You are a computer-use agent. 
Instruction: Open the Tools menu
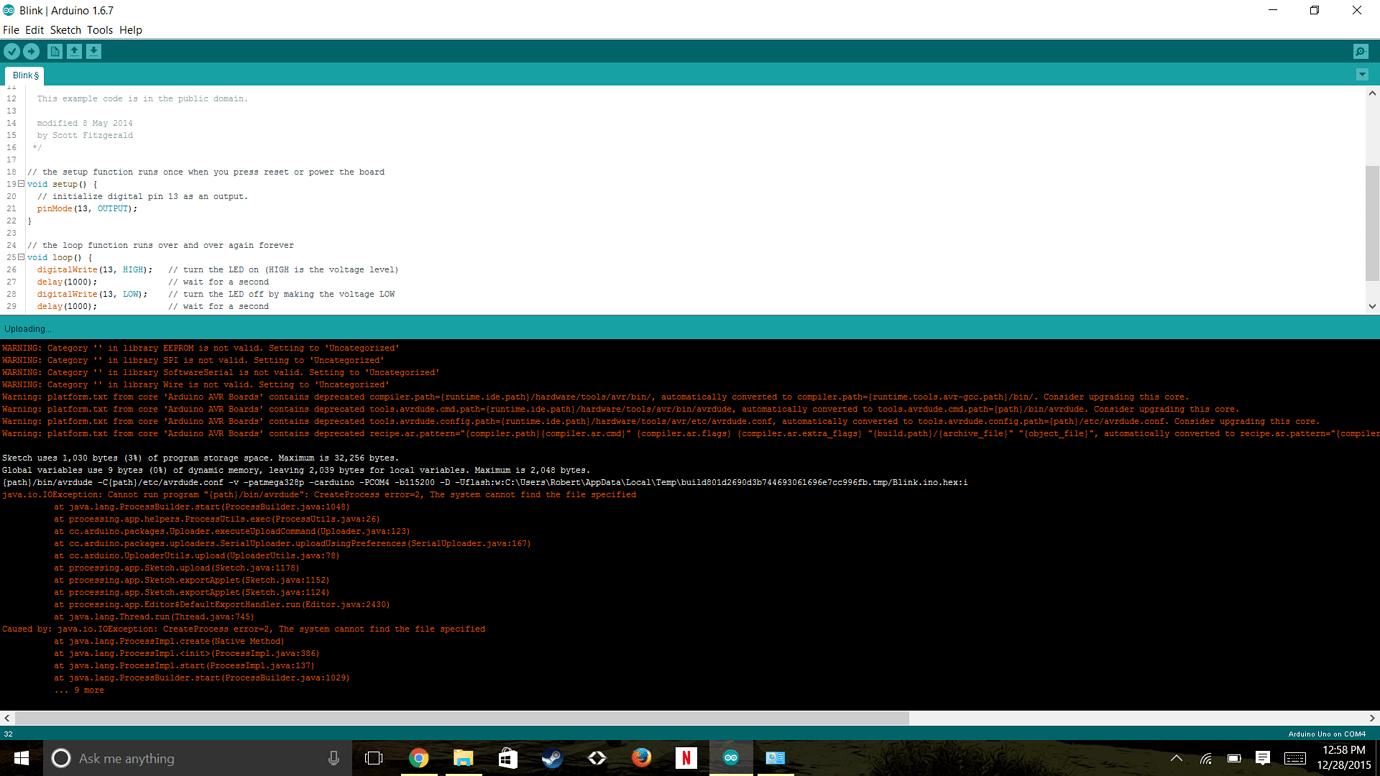pos(99,30)
